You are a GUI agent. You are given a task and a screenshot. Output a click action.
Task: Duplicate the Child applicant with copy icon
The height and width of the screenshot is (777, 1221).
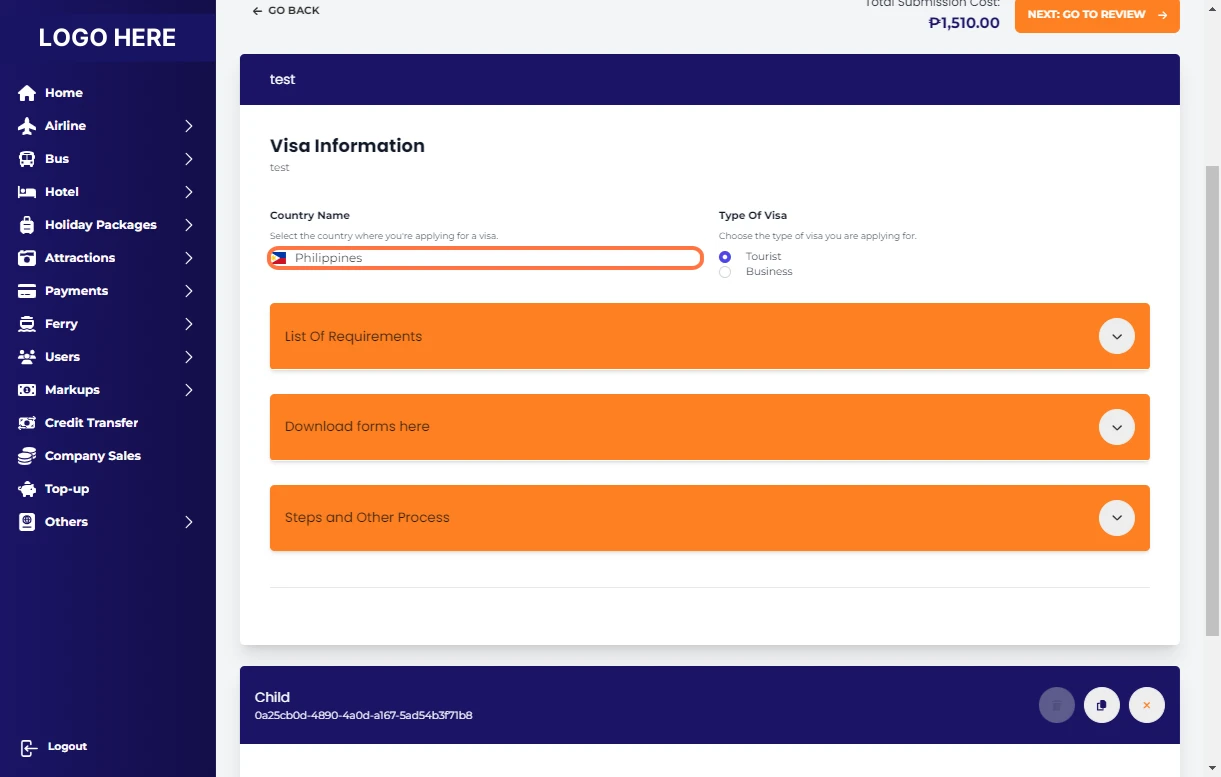point(1101,705)
